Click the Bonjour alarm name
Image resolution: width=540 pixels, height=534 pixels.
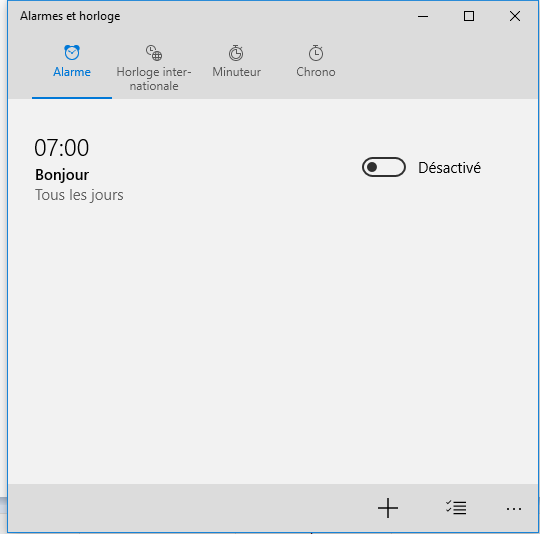(62, 175)
